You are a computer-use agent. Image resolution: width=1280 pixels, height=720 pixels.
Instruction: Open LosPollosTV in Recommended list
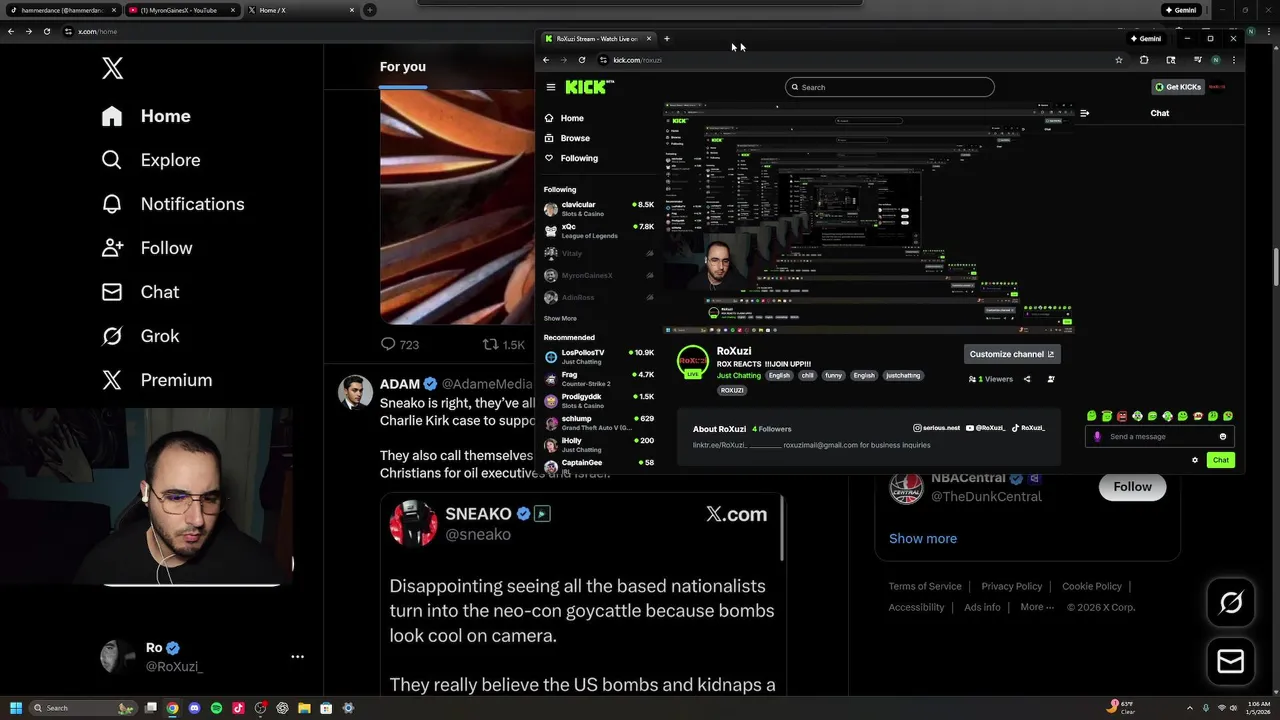coord(599,357)
